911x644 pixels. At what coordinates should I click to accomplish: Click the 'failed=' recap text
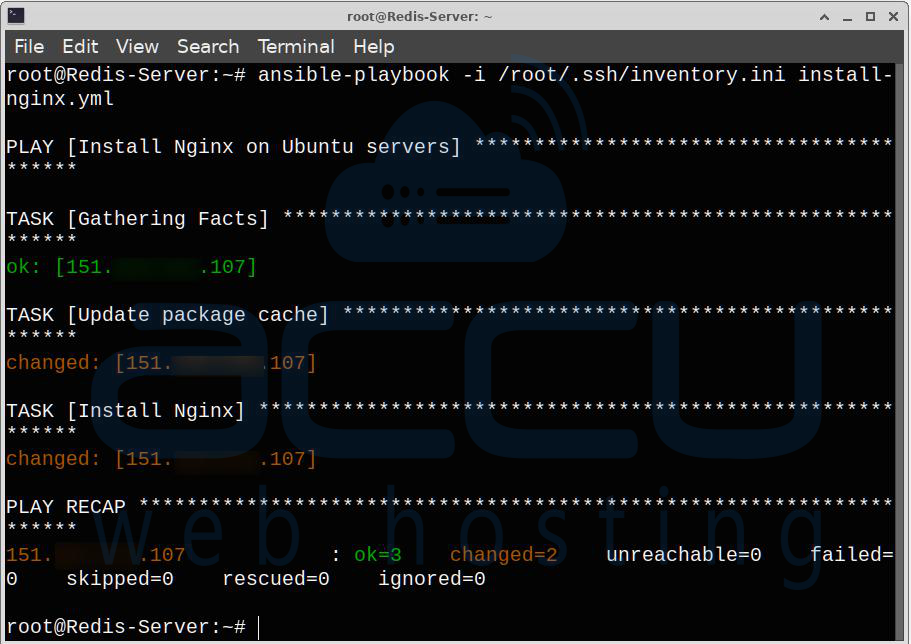pyautogui.click(x=851, y=554)
